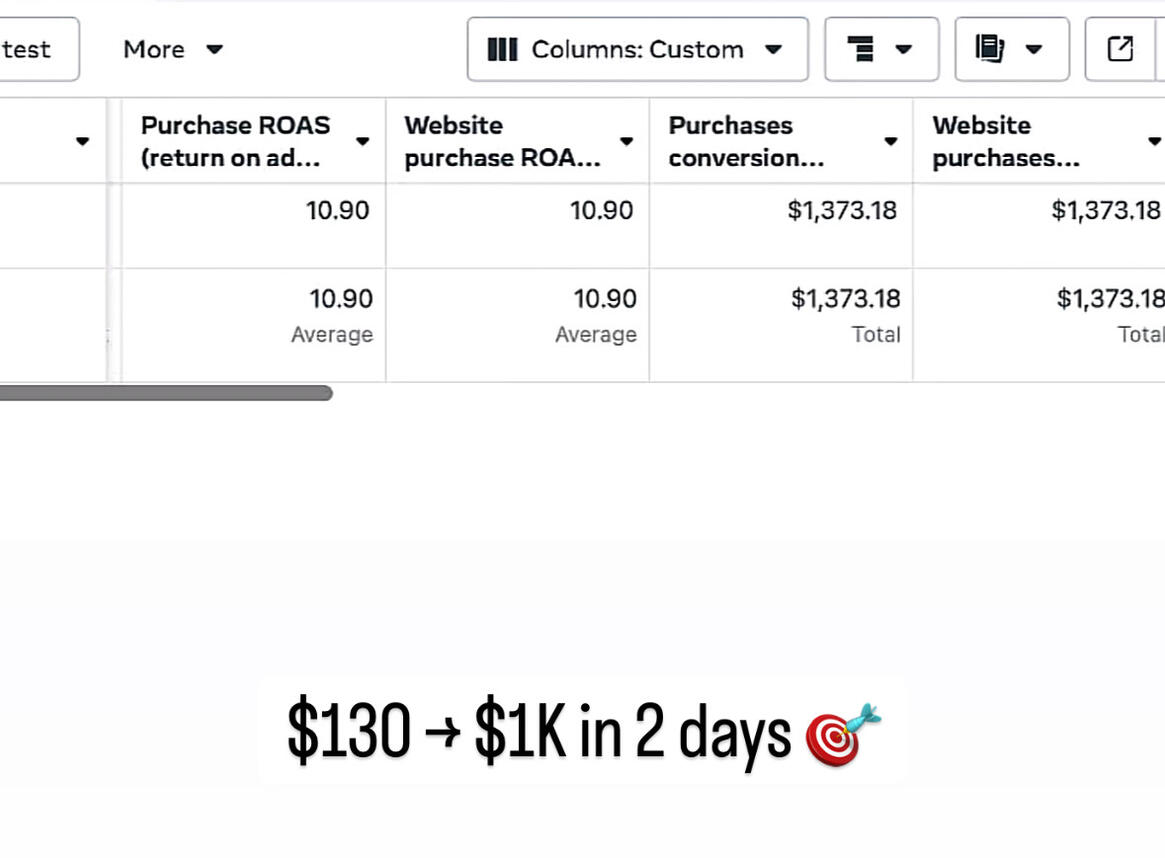1165x858 pixels.
Task: Click the columns icon beside Custom label
Action: pos(502,50)
